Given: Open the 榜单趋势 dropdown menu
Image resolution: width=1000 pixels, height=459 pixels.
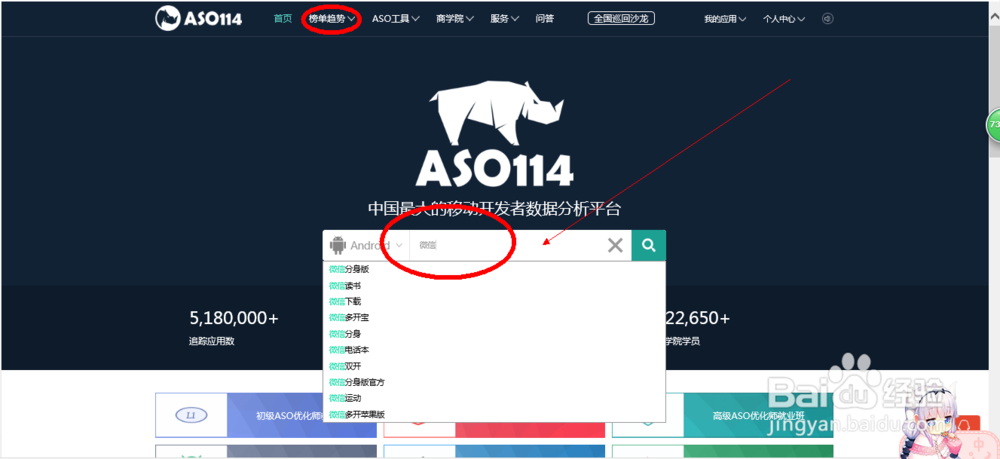Looking at the screenshot, I should 331,18.
